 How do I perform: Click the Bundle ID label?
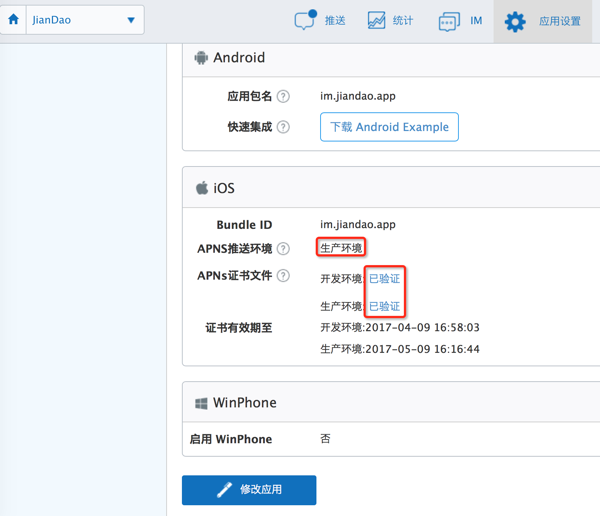tap(244, 225)
